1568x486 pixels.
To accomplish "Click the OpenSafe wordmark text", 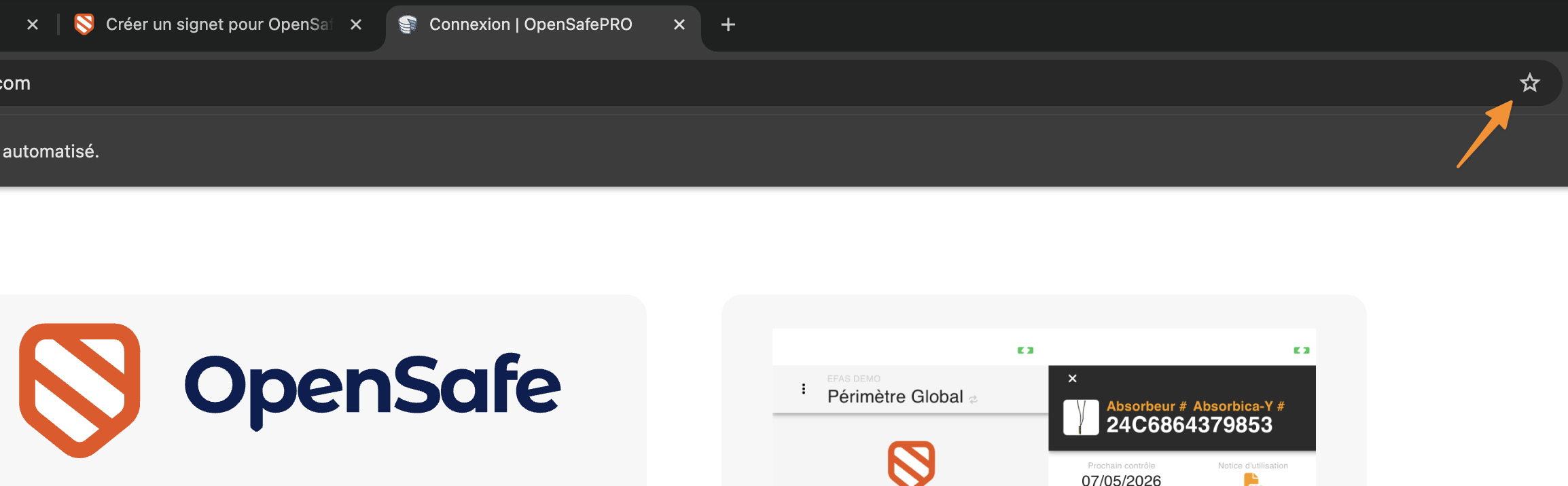I will click(372, 390).
